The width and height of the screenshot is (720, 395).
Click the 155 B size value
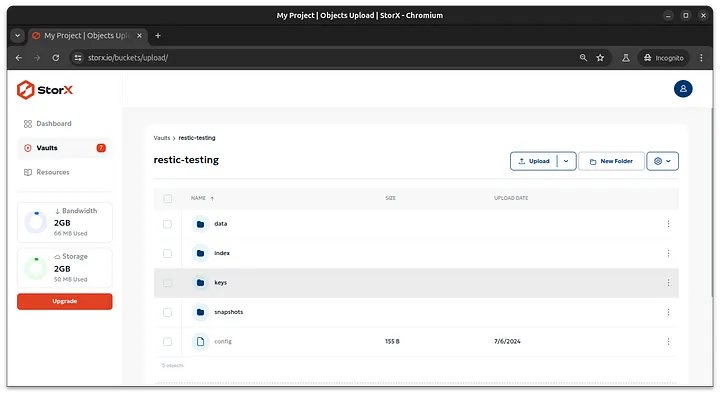coord(392,341)
